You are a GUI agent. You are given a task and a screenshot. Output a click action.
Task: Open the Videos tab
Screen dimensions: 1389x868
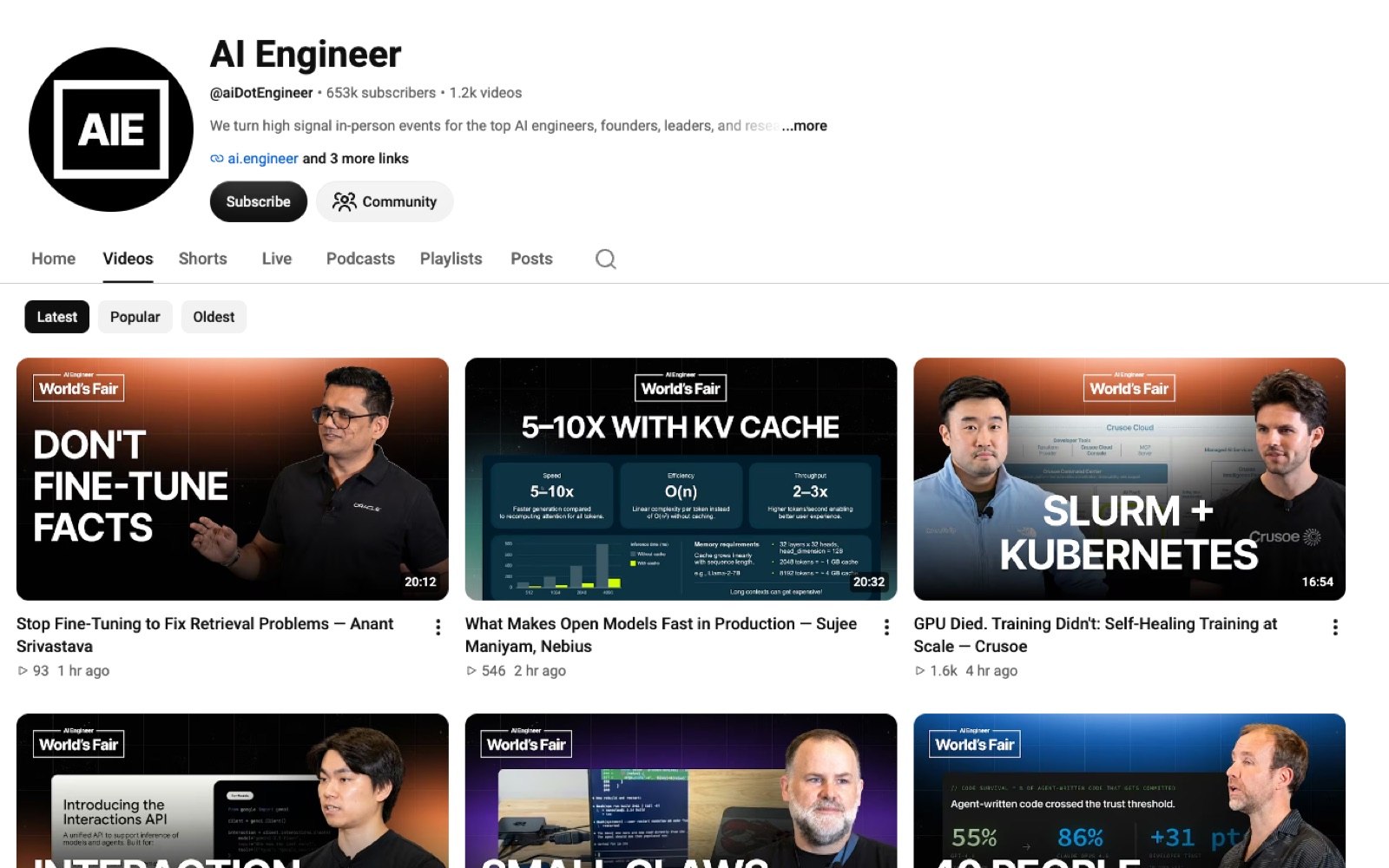[x=128, y=259]
